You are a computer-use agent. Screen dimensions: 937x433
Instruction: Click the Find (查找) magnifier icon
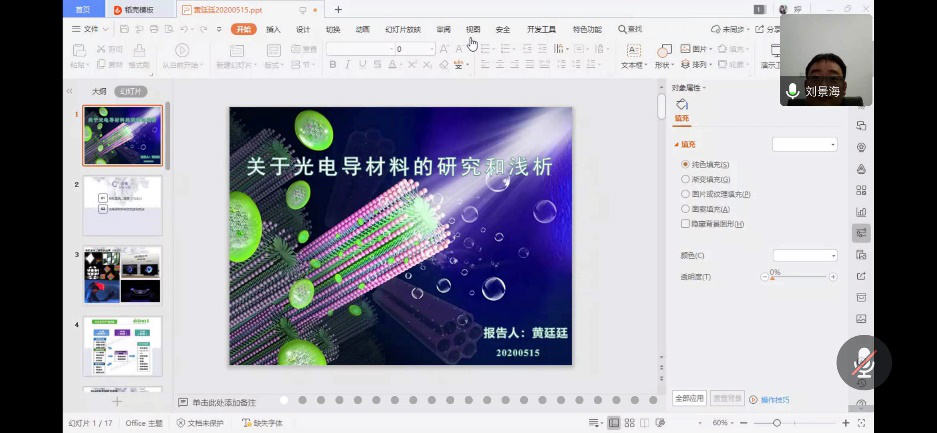(623, 29)
